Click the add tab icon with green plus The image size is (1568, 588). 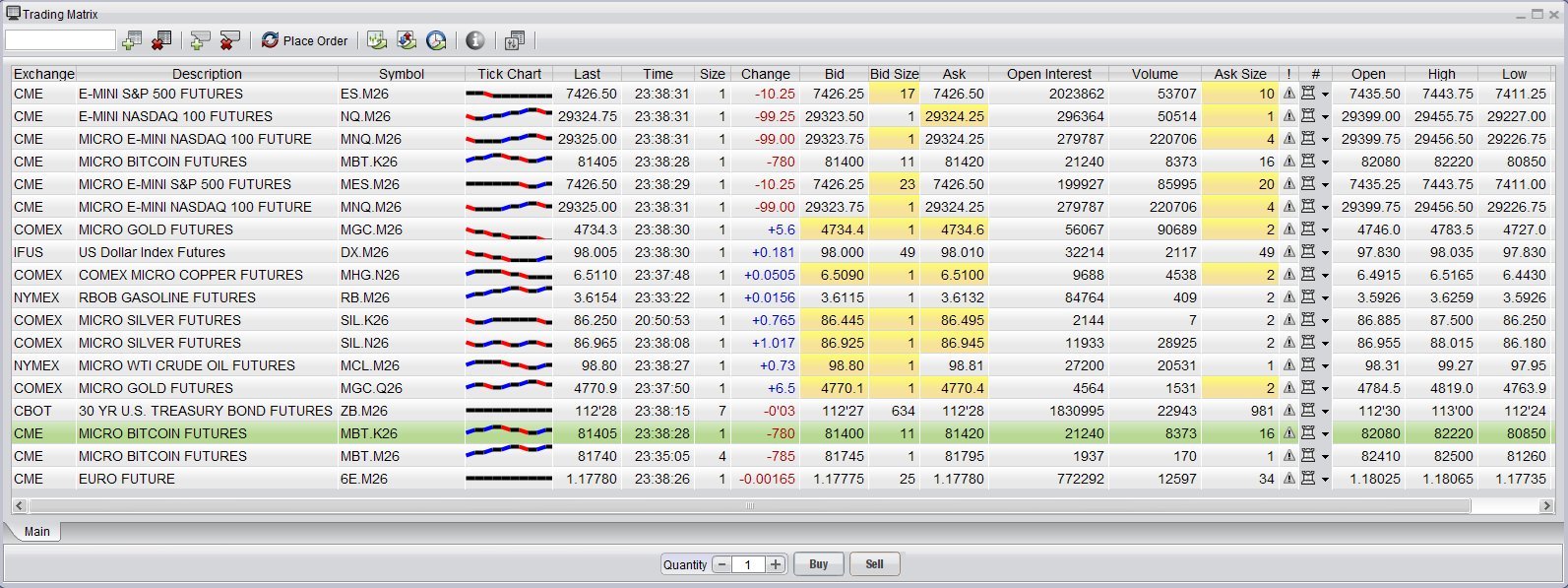[200, 40]
